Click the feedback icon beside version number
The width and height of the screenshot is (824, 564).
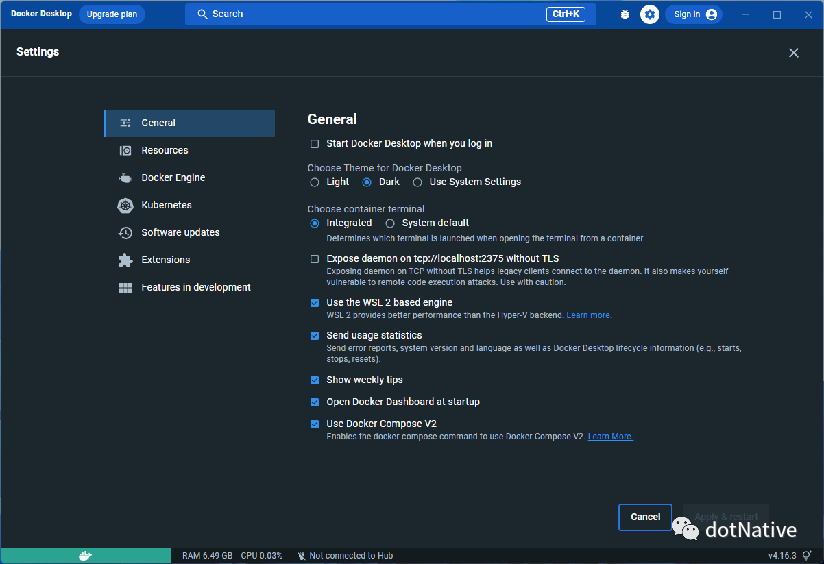807,556
